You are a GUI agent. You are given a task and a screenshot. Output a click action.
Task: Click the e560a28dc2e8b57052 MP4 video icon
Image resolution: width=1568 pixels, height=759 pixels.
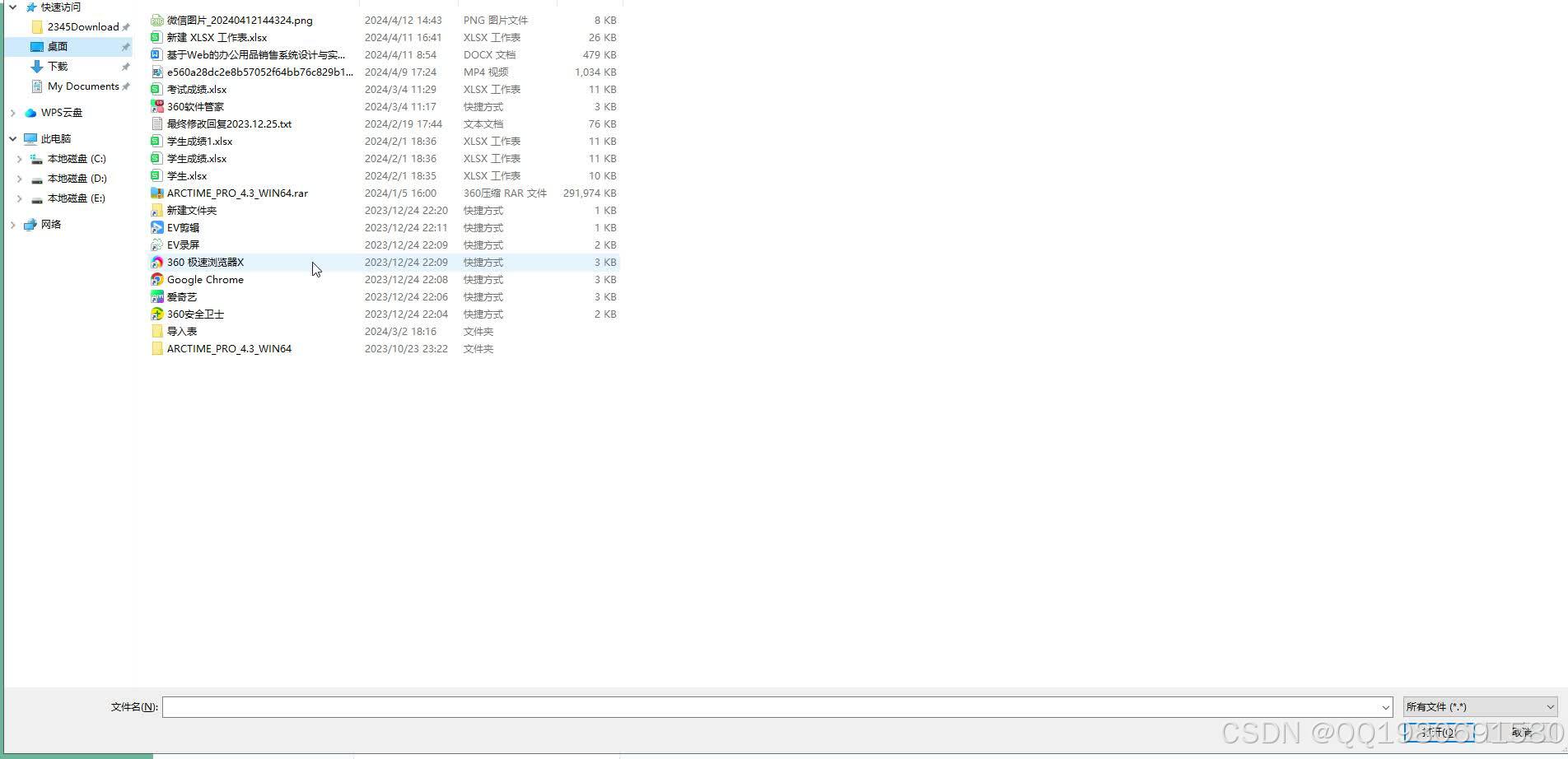pyautogui.click(x=157, y=72)
